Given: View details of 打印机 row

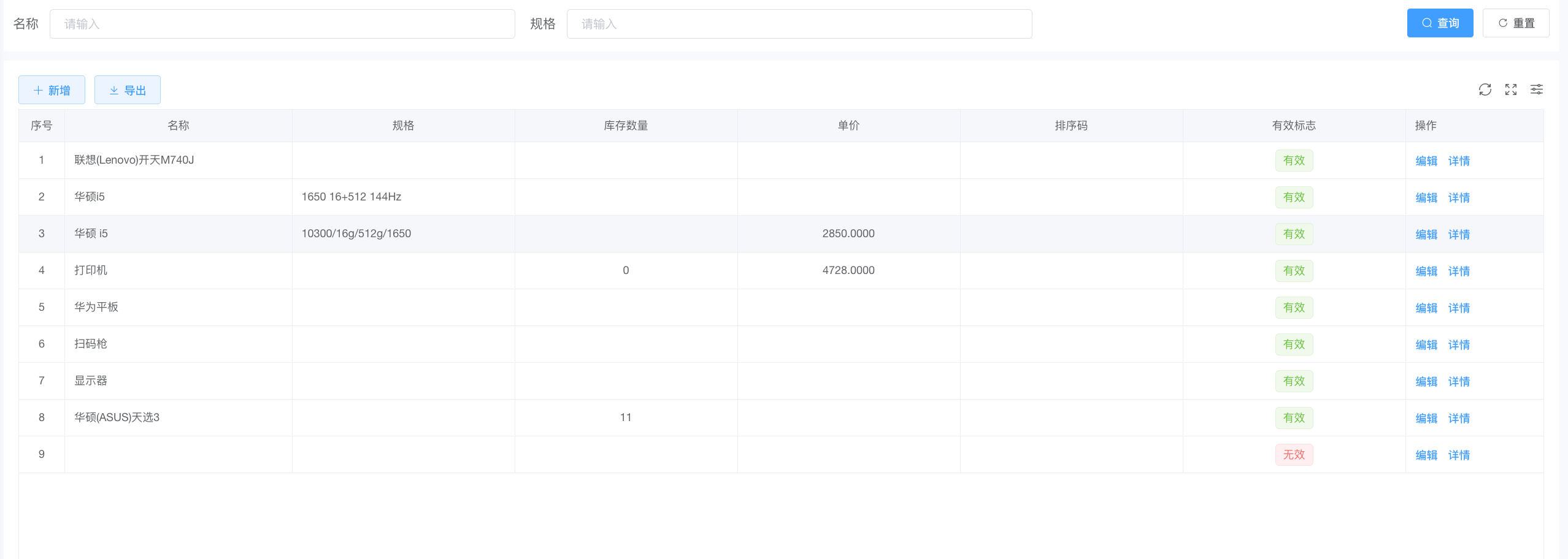Looking at the screenshot, I should click(x=1458, y=272).
